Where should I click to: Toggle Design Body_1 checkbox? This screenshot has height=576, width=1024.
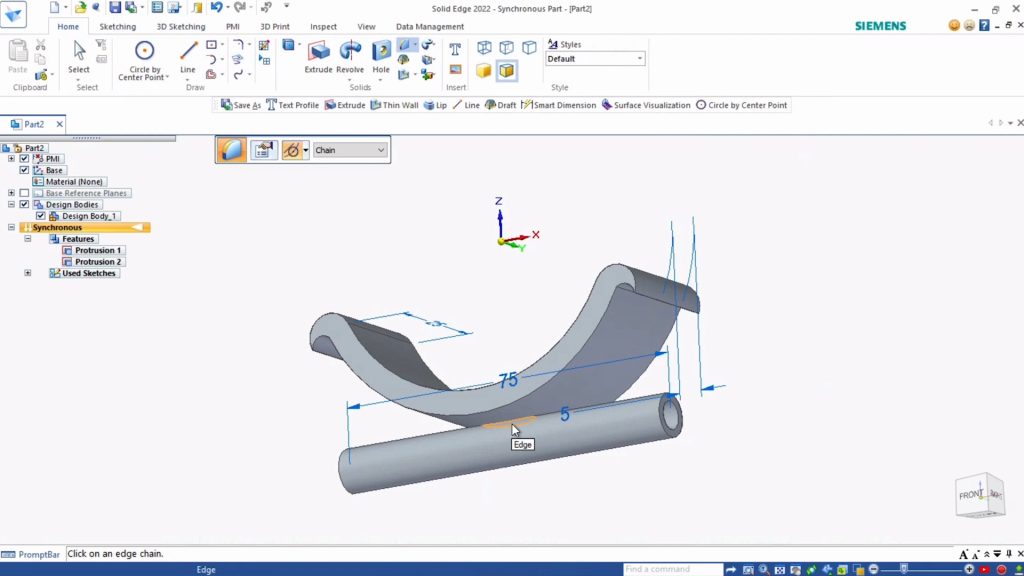(x=40, y=216)
